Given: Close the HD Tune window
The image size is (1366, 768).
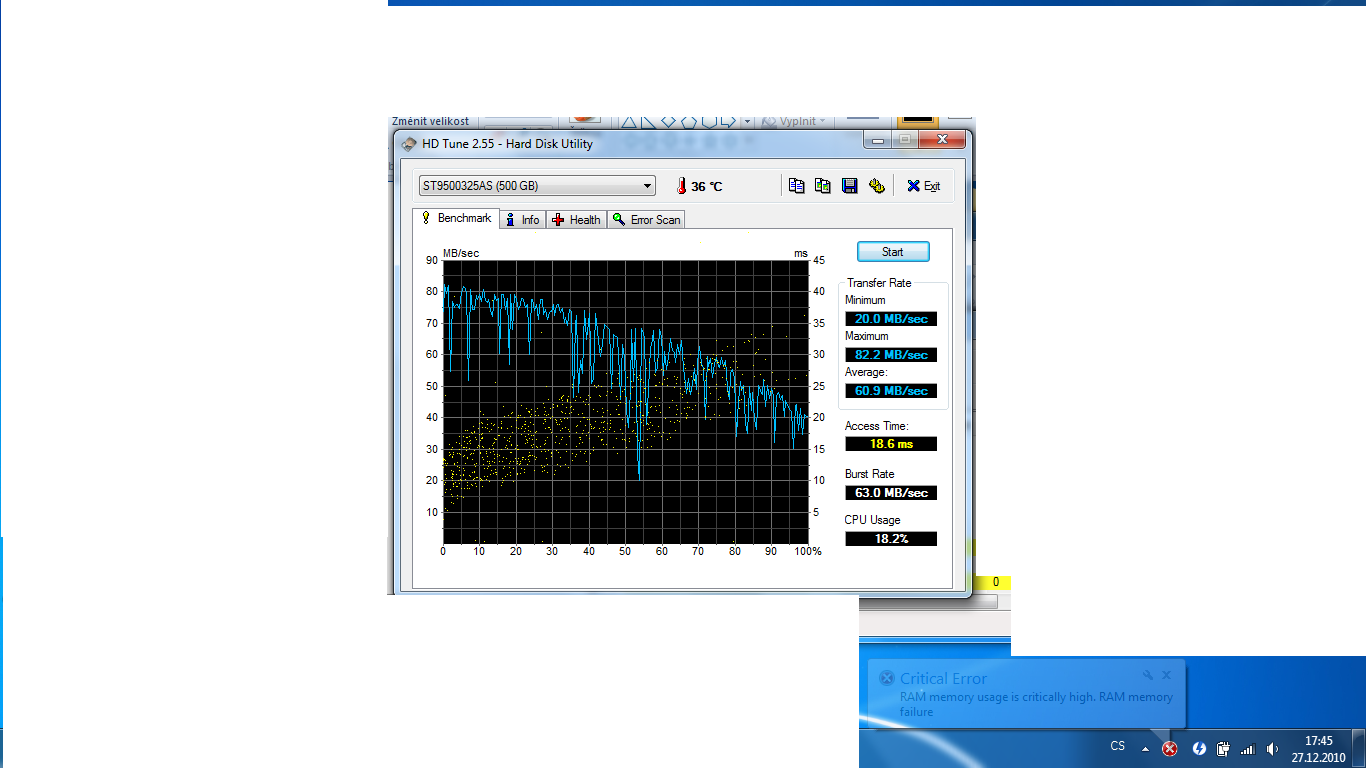Looking at the screenshot, I should (943, 140).
